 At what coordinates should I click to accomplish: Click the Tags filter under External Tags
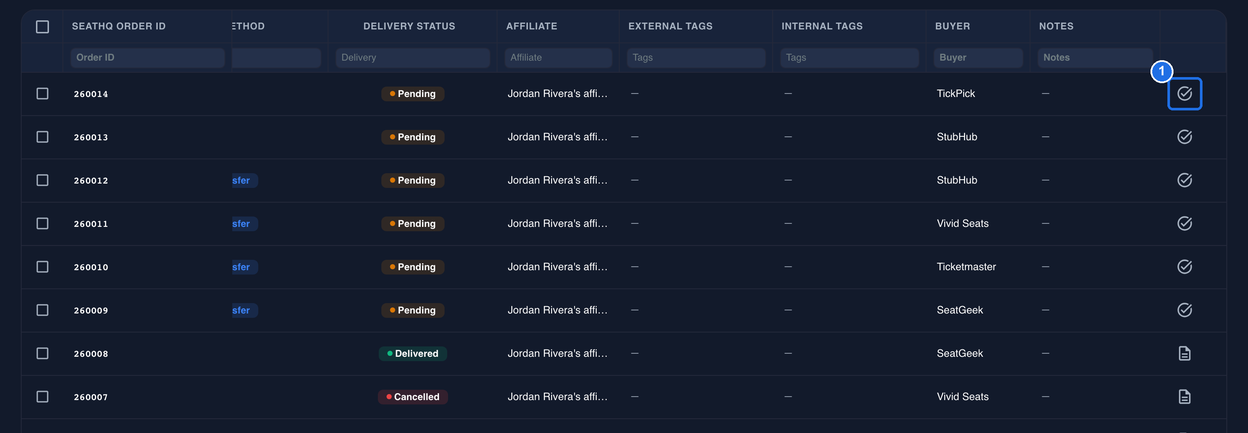695,58
